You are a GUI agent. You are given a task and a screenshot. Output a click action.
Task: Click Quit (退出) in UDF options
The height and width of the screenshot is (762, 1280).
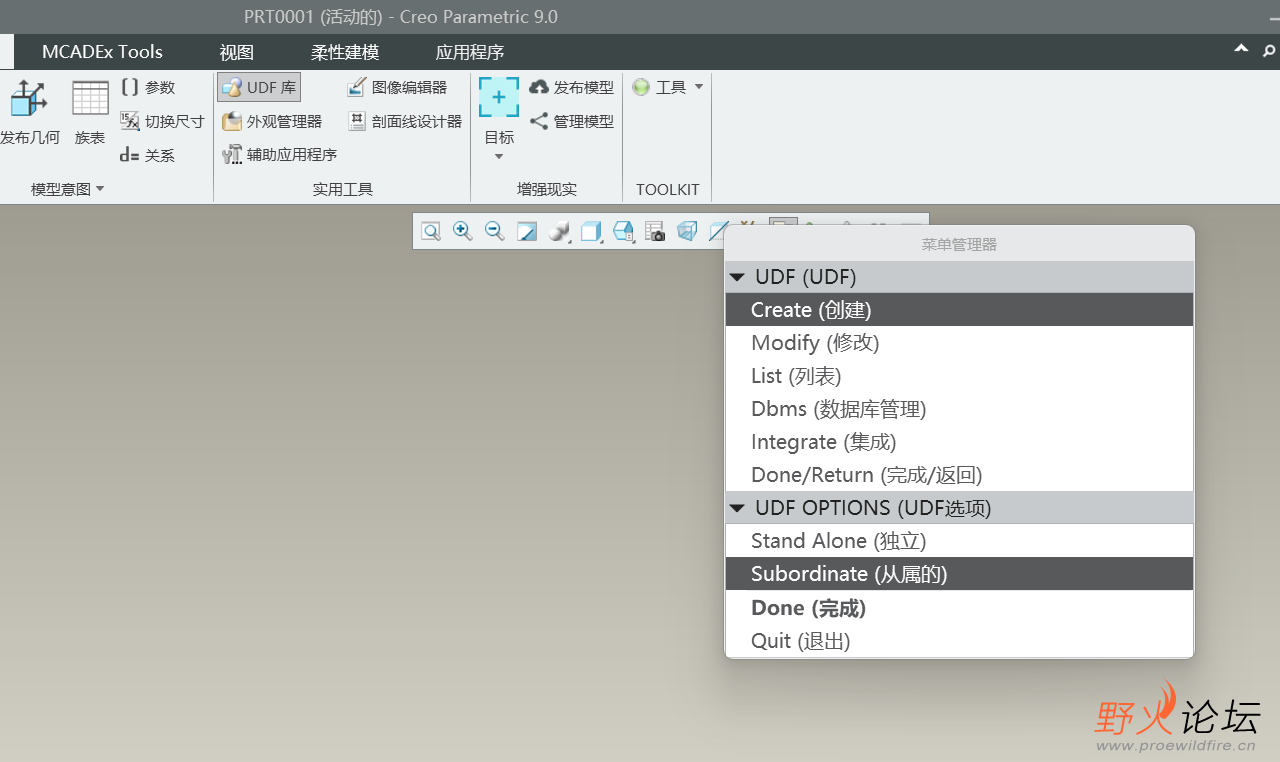pos(960,641)
